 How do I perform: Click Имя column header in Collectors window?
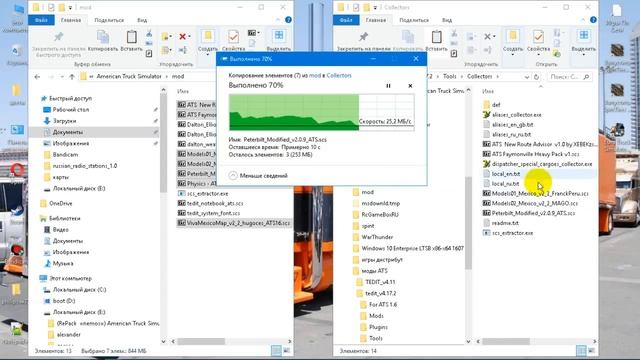click(488, 91)
